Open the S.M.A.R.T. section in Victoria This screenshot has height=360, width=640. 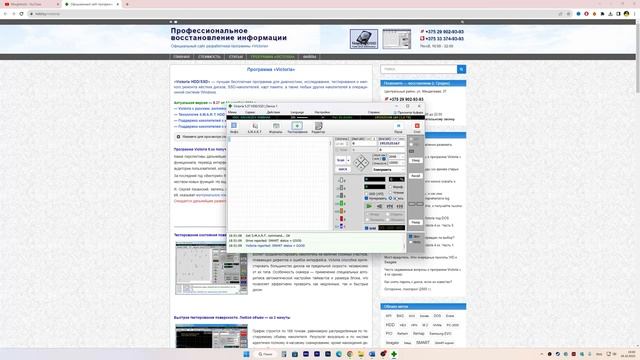coord(255,128)
